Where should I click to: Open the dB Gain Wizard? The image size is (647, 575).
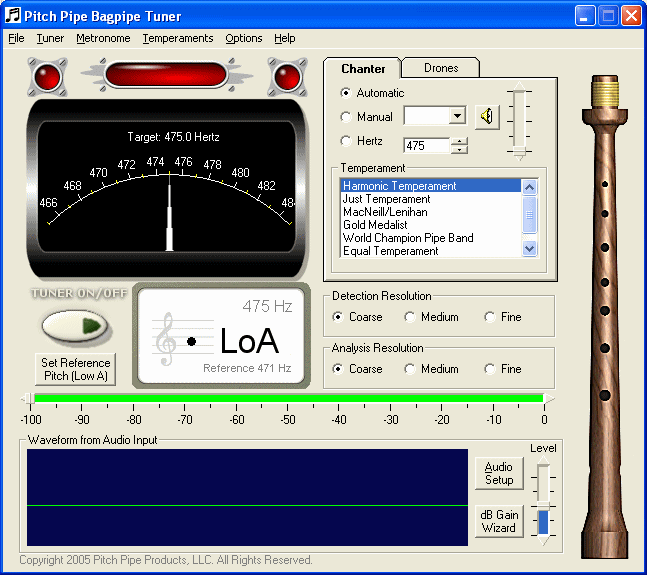[x=499, y=521]
